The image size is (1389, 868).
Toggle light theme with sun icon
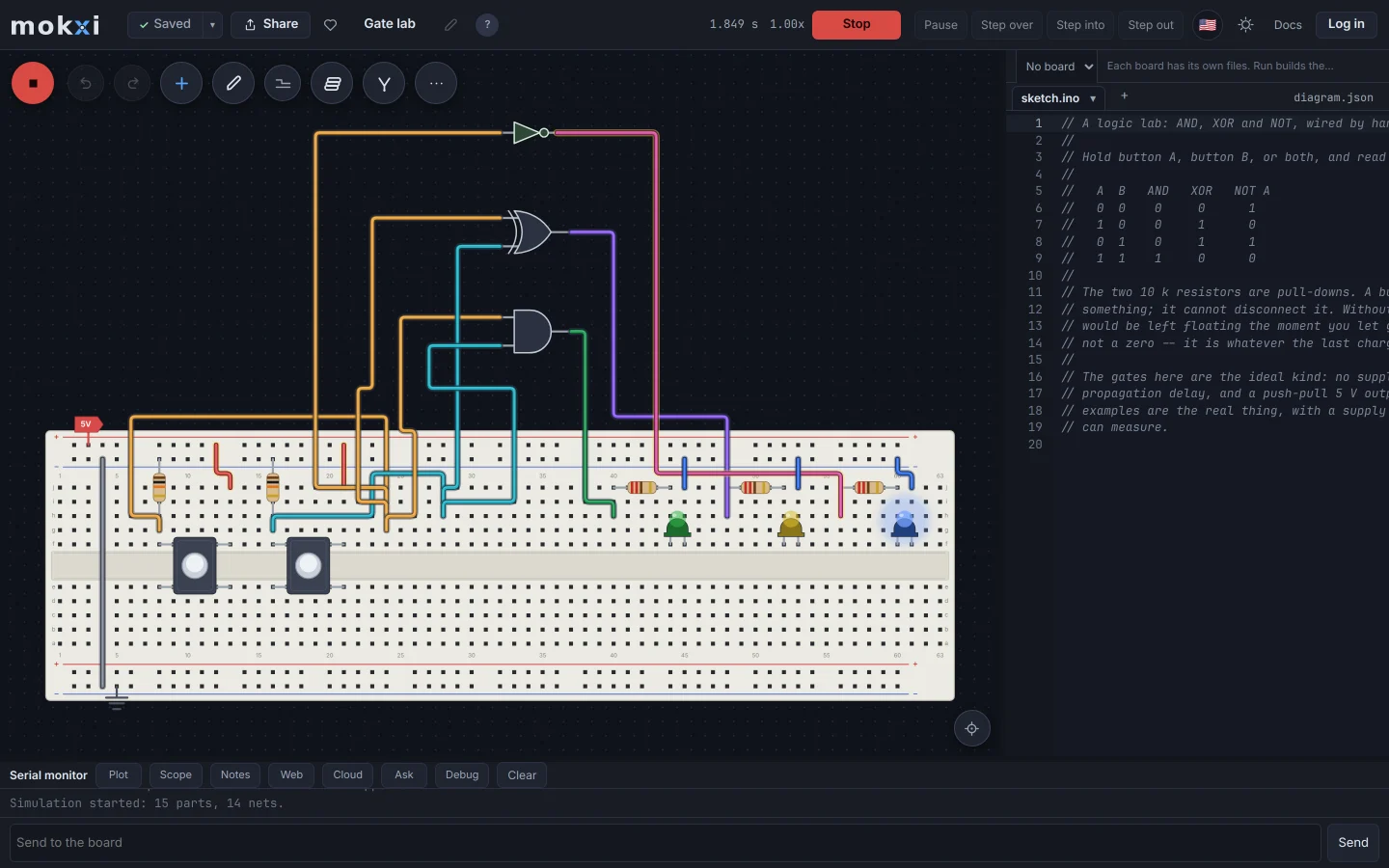(x=1246, y=25)
